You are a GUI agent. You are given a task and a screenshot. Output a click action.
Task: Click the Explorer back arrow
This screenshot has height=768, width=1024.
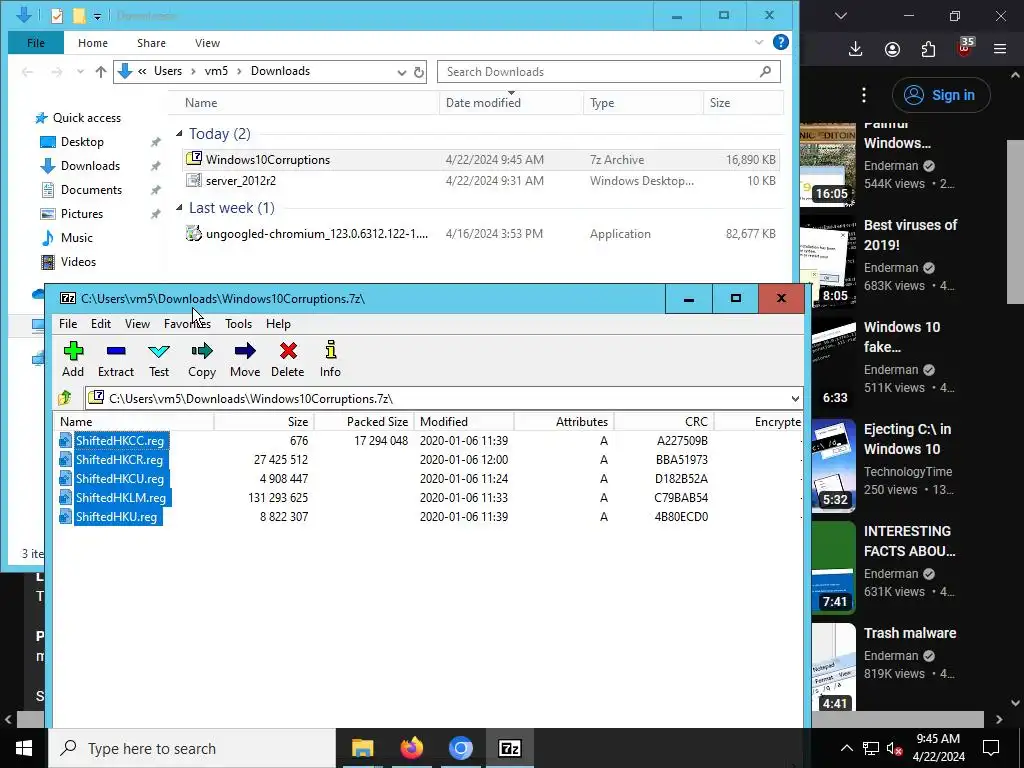tap(27, 72)
